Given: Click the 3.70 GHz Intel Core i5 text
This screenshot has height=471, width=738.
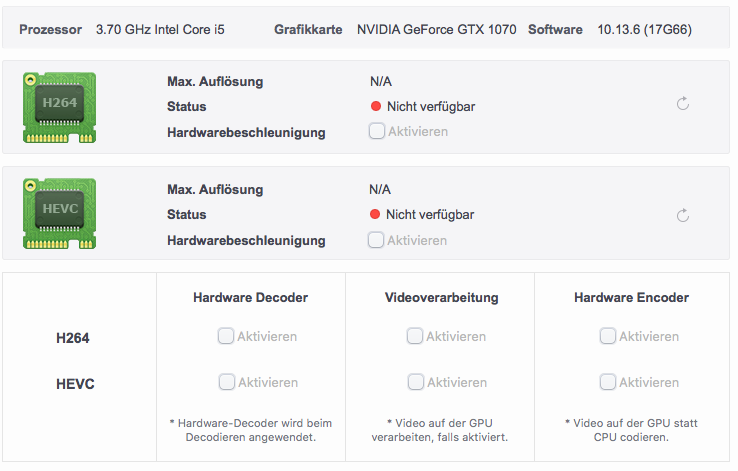Looking at the screenshot, I should (x=160, y=30).
